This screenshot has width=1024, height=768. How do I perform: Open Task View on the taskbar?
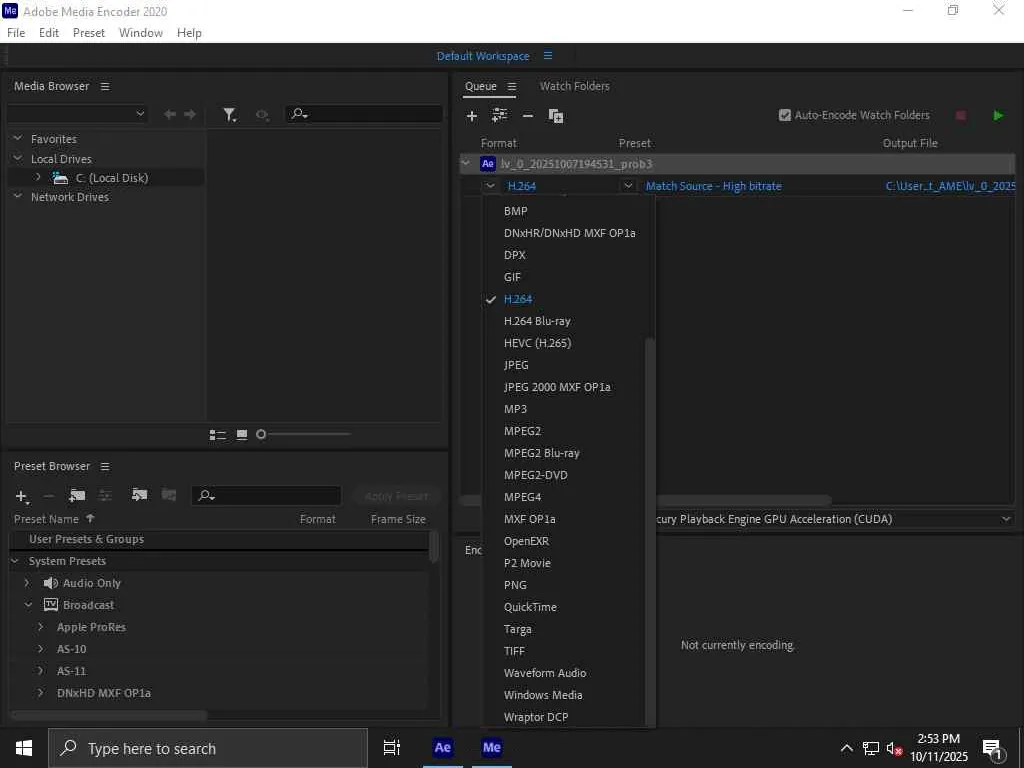pos(392,748)
